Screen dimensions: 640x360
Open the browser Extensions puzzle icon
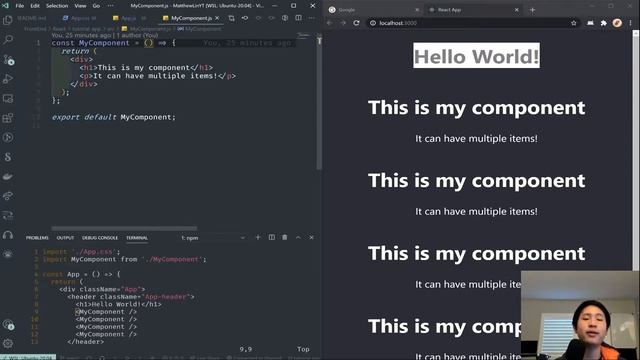tap(604, 23)
